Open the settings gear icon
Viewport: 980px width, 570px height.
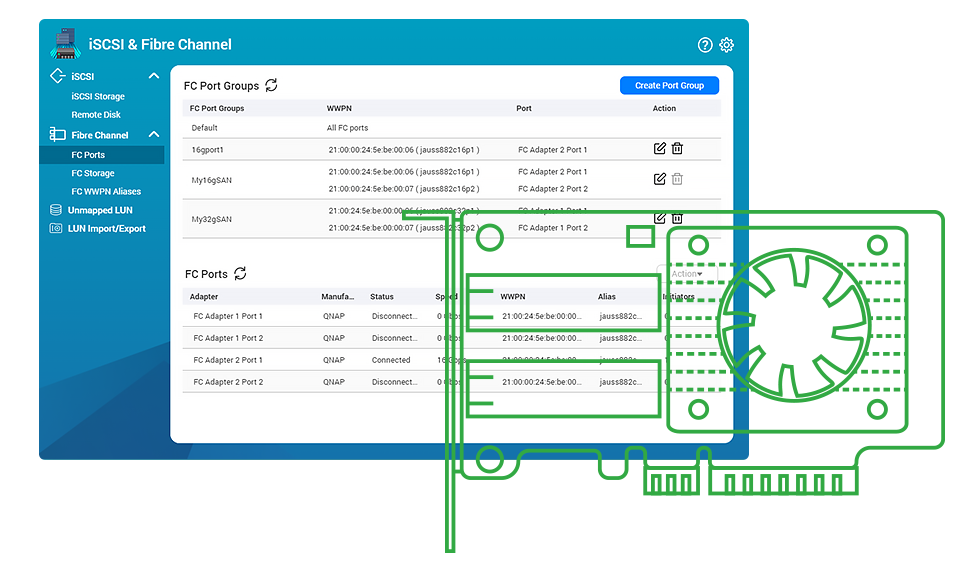pos(727,45)
